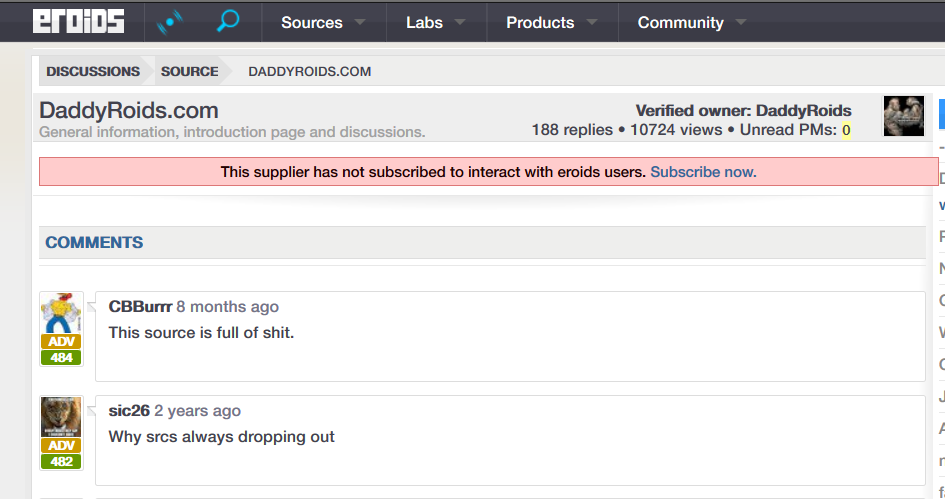This screenshot has width=945, height=499.
Task: Visit sic26's profile link
Action: [x=129, y=410]
